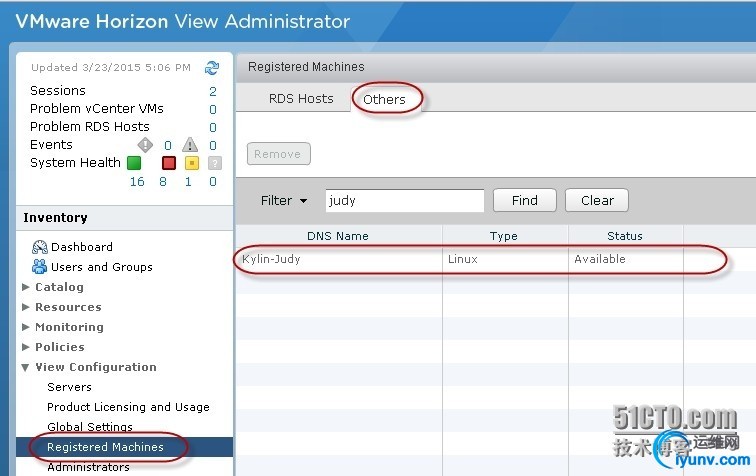Select the Others tab
Screen dimensions: 756x476
[384, 99]
